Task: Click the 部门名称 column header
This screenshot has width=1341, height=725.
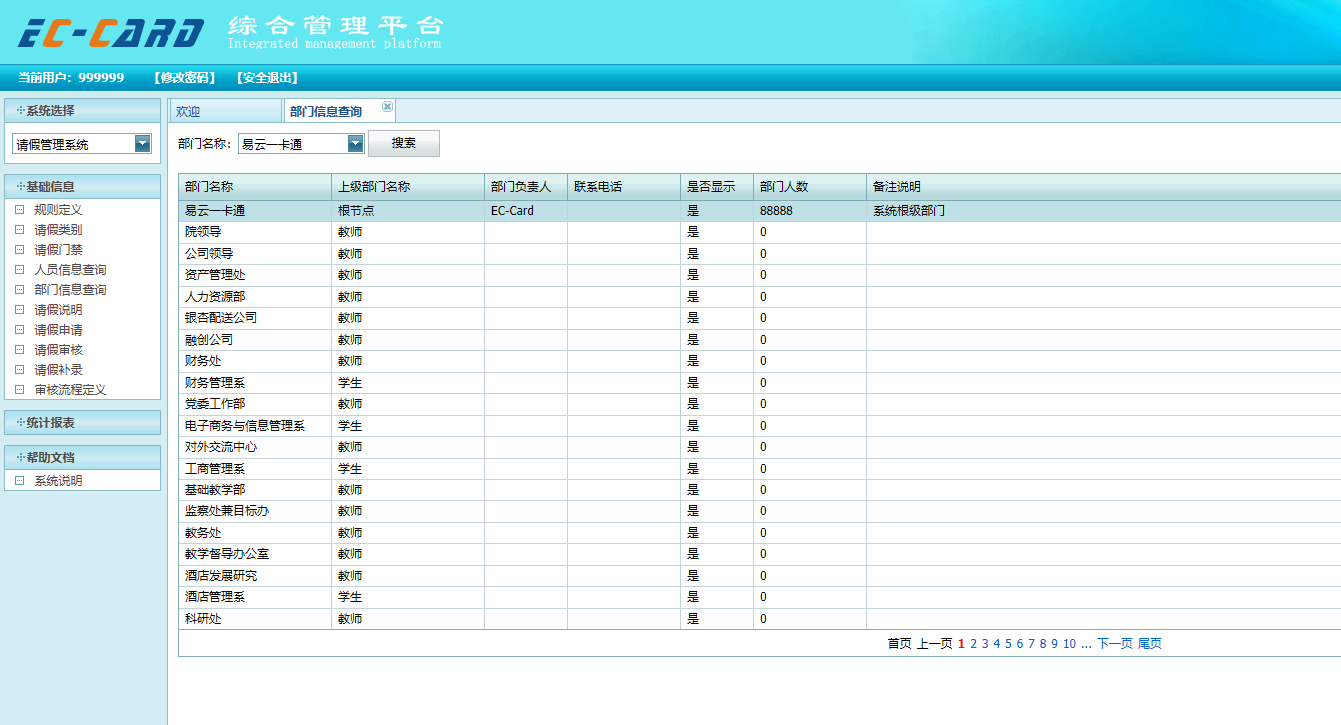Action: [255, 187]
